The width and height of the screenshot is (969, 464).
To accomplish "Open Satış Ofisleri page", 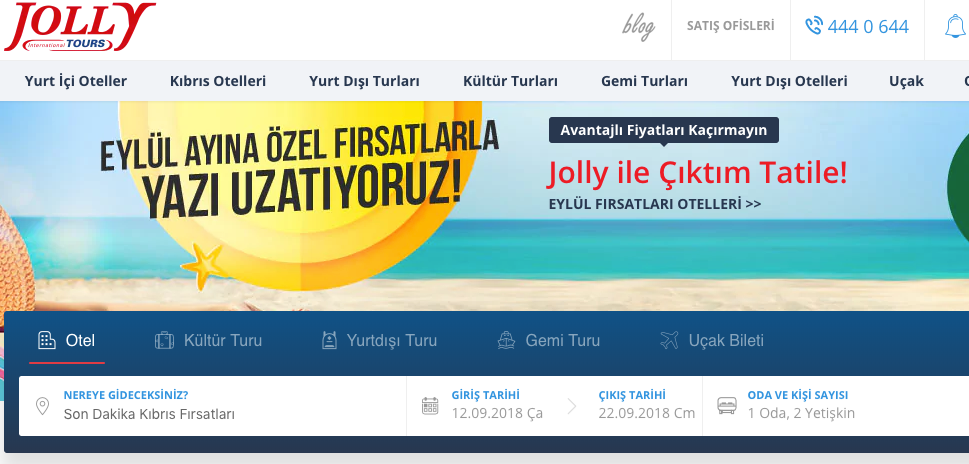I will (x=730, y=26).
